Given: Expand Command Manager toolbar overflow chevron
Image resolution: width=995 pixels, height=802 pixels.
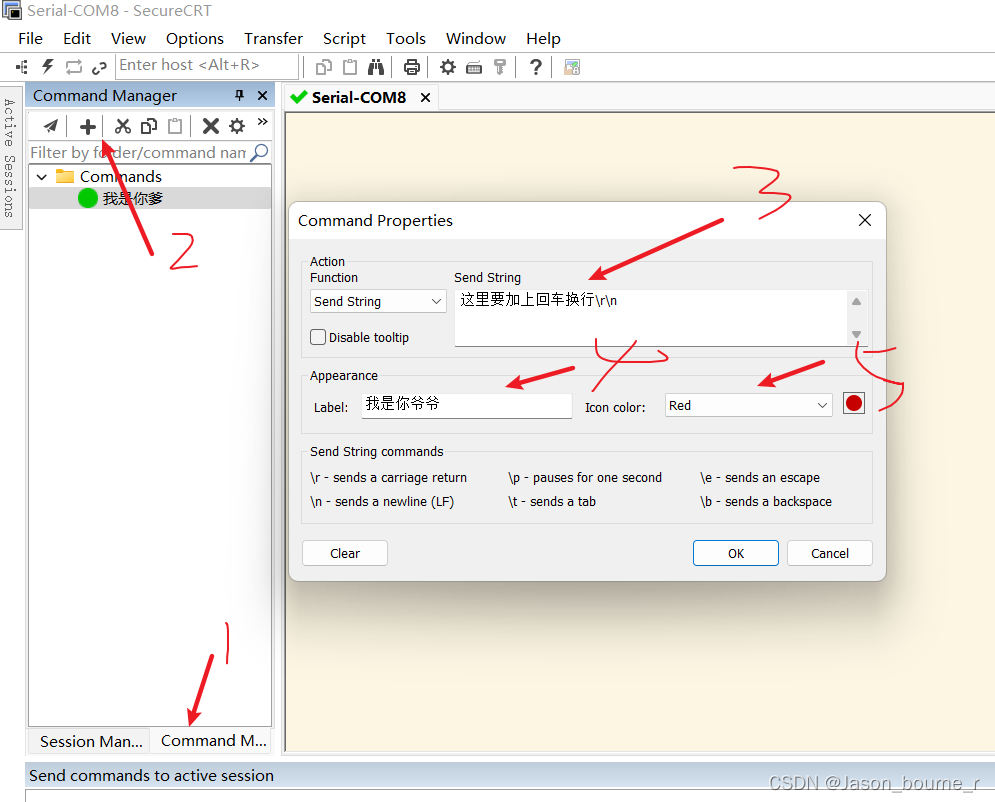Looking at the screenshot, I should 263,121.
